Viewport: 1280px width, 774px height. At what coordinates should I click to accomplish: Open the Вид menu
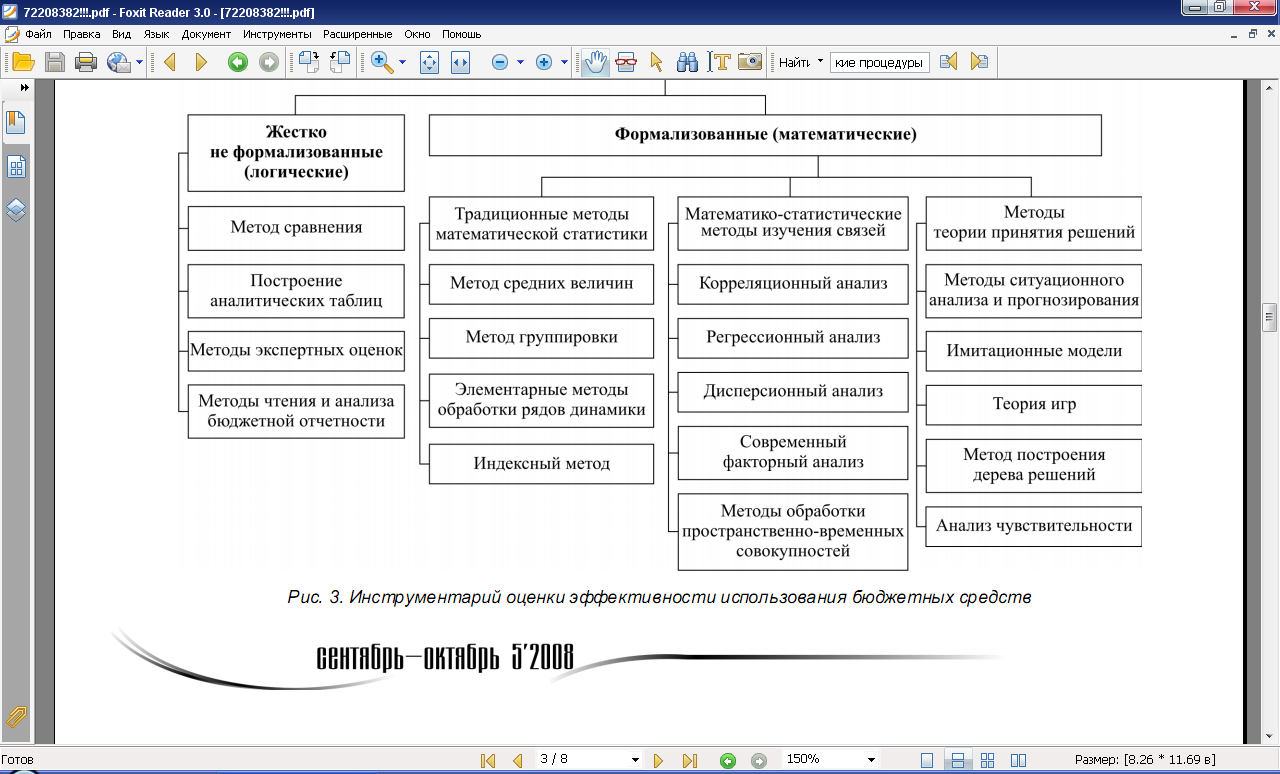coord(122,33)
